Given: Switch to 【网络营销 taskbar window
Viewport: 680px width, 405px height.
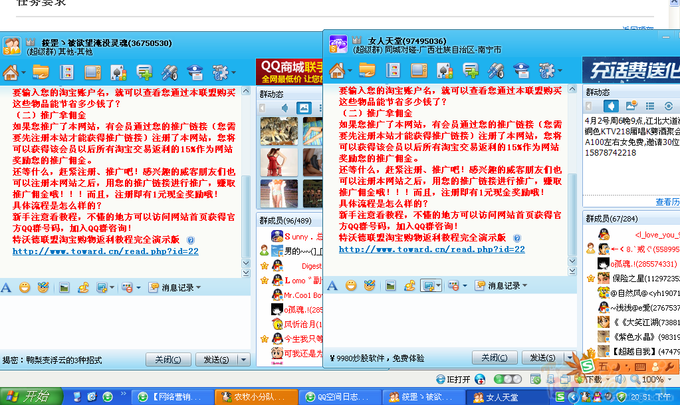Looking at the screenshot, I should (x=172, y=397).
